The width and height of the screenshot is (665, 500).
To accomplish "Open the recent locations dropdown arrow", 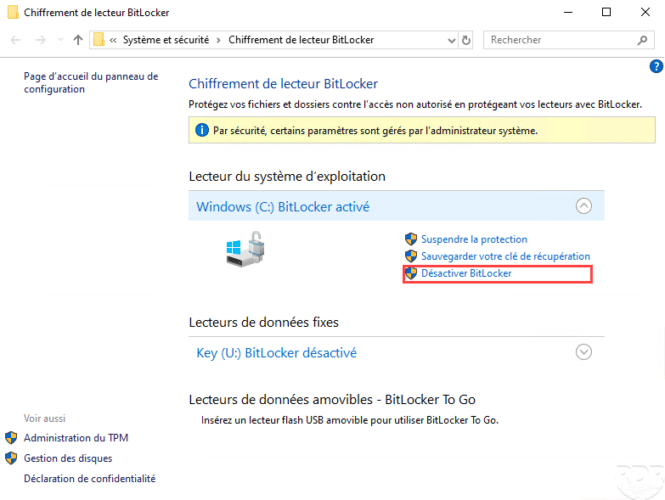I will (60, 40).
